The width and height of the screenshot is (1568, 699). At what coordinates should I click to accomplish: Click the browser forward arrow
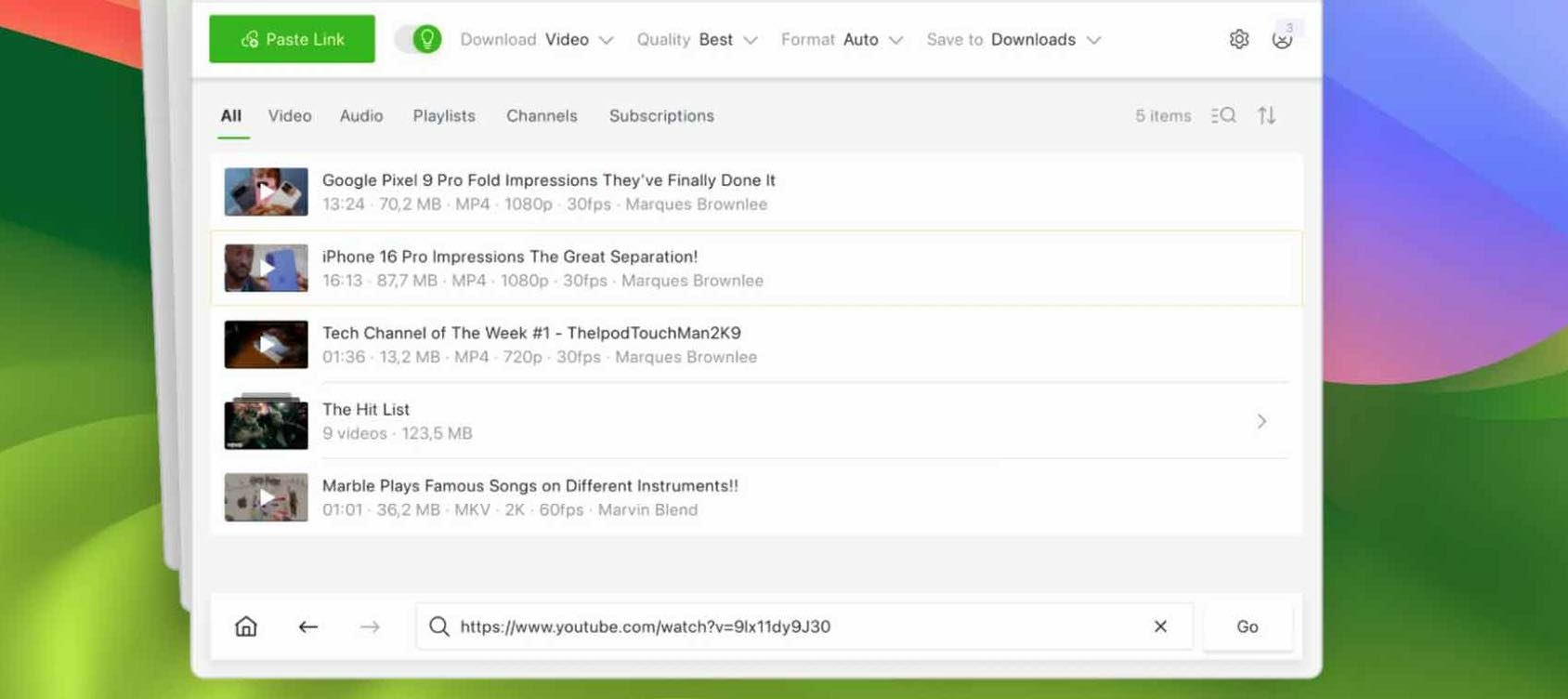tap(370, 626)
